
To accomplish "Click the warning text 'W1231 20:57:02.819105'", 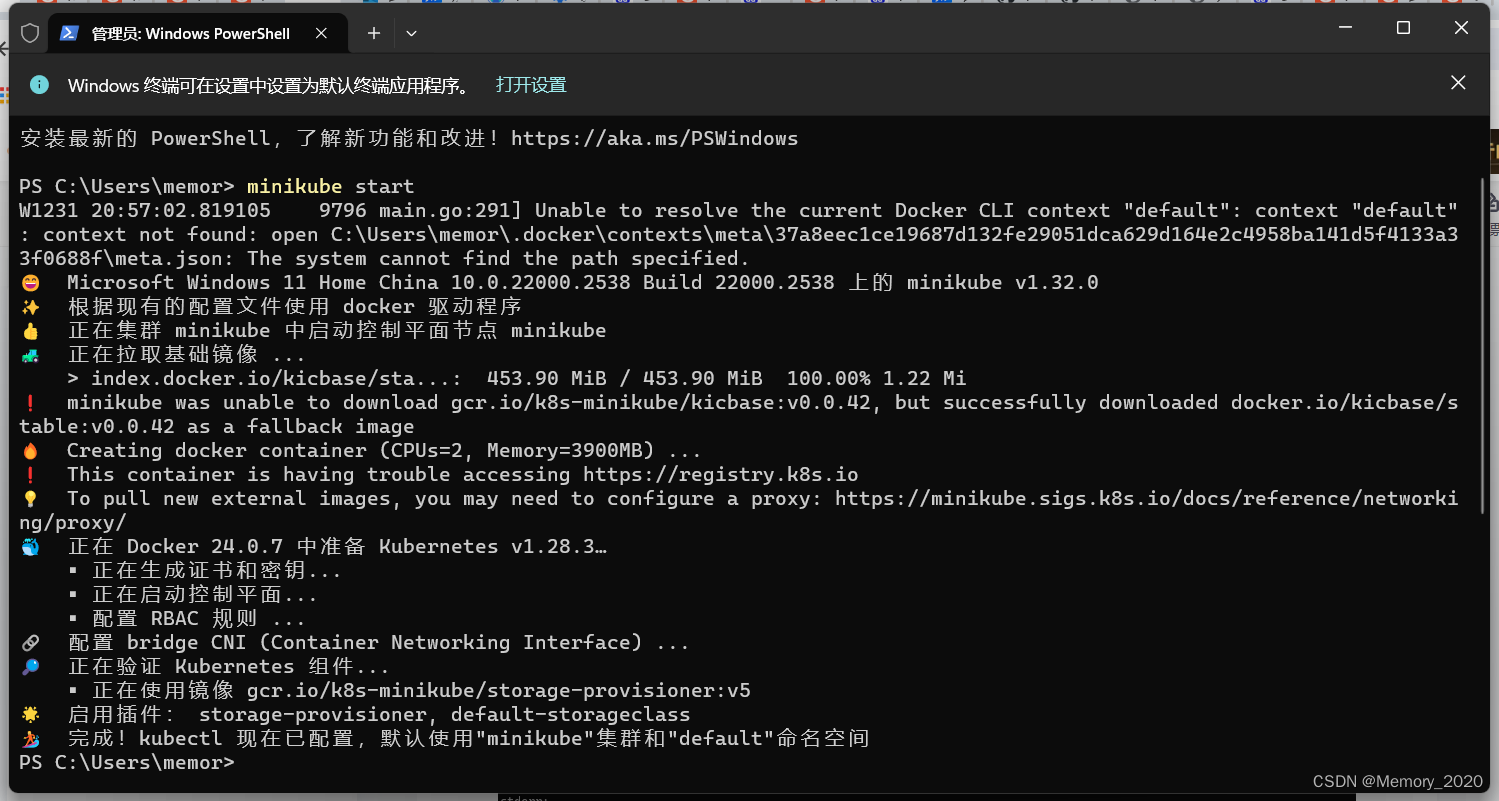I will click(144, 210).
